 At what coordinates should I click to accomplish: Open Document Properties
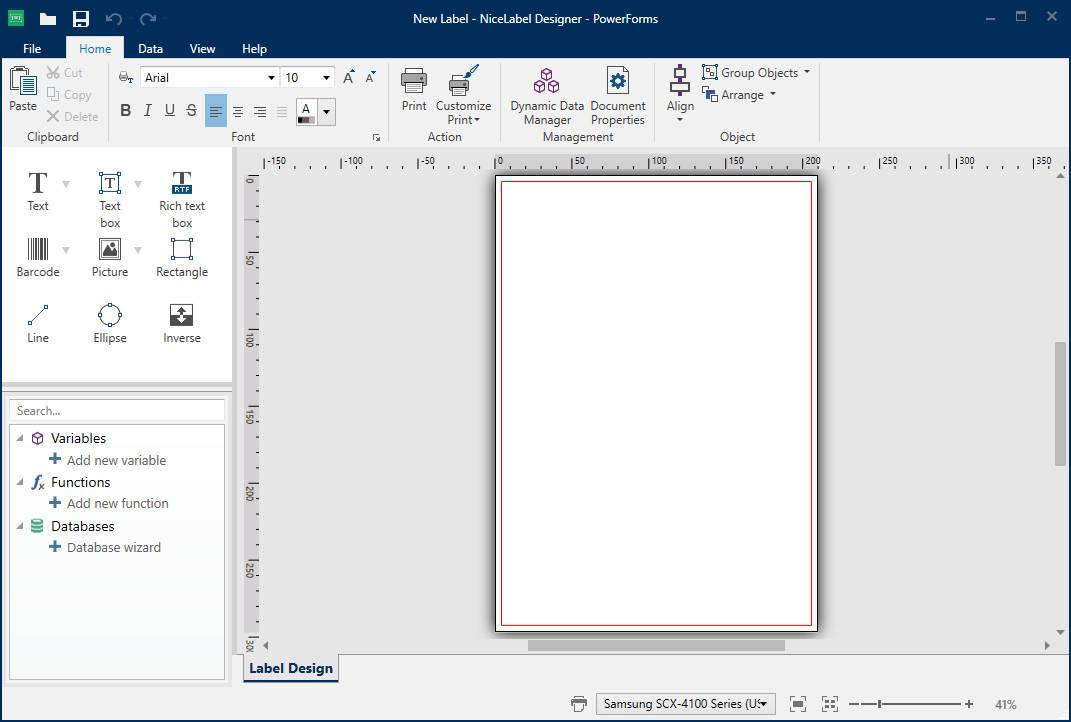click(x=617, y=96)
